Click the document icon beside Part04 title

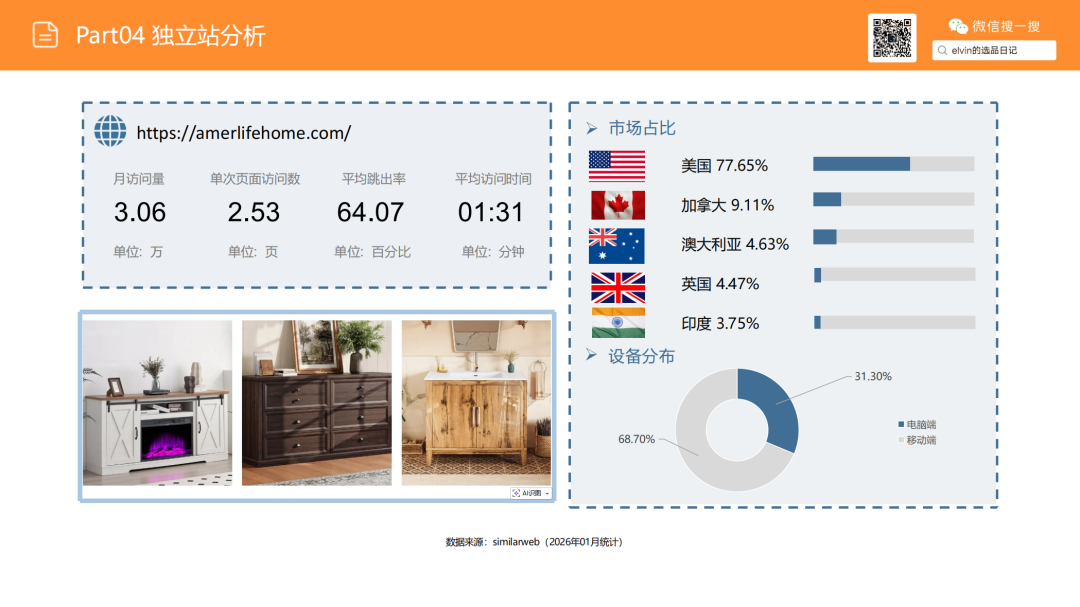tap(44, 35)
